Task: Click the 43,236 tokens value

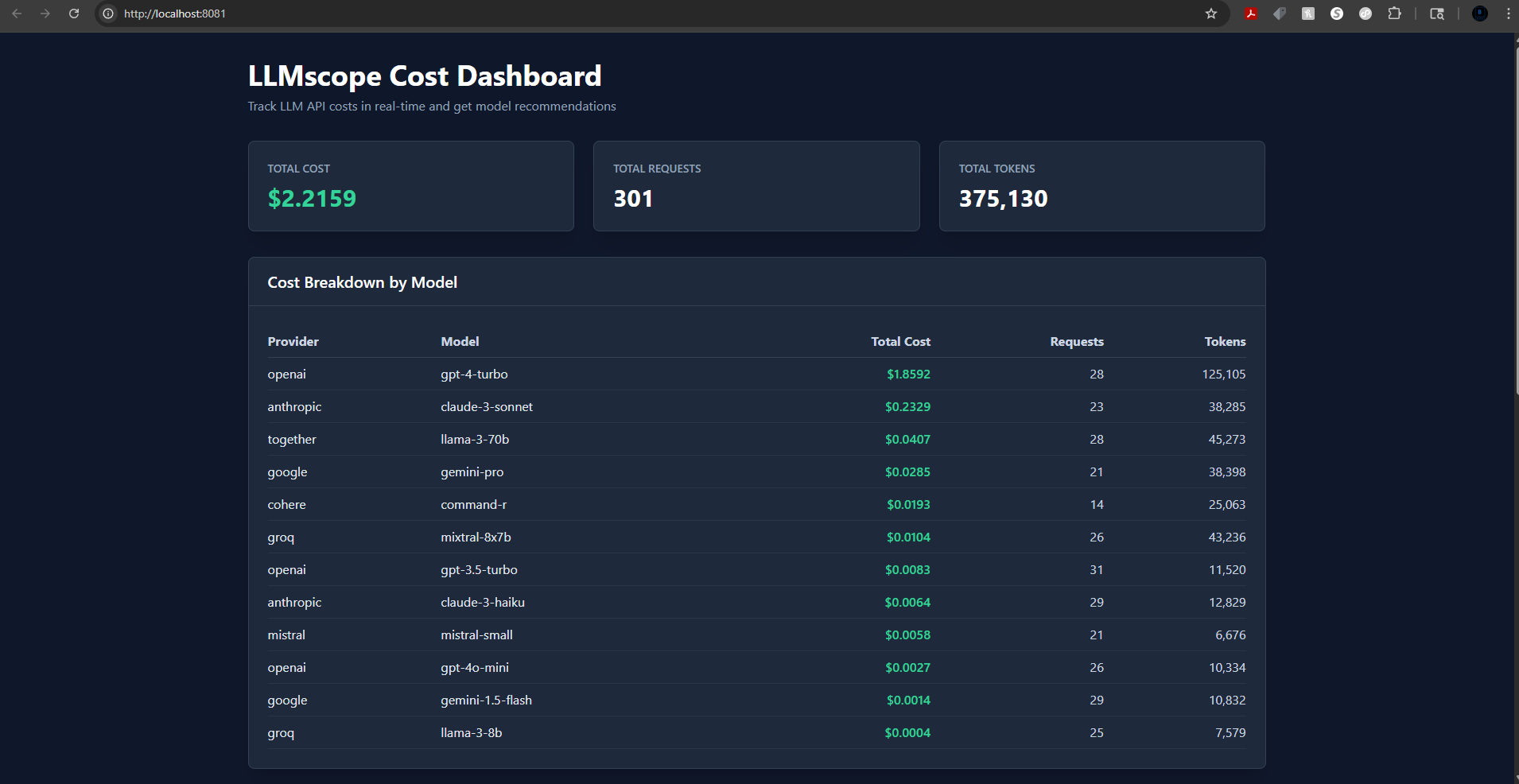Action: click(1227, 537)
